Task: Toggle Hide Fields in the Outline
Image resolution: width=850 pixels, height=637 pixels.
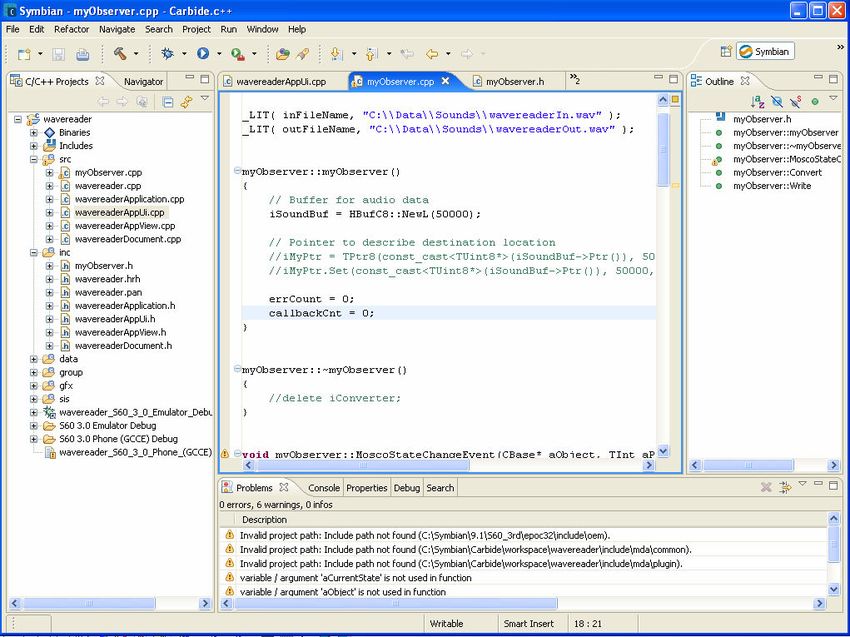Action: click(777, 101)
